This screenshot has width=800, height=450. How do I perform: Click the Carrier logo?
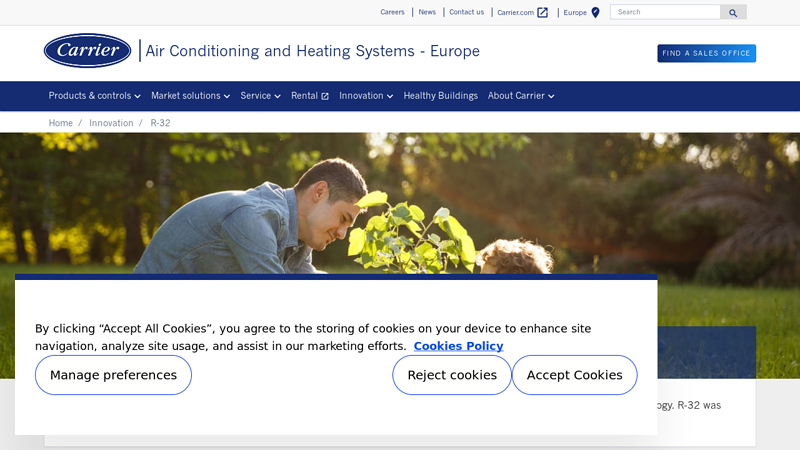(x=87, y=51)
